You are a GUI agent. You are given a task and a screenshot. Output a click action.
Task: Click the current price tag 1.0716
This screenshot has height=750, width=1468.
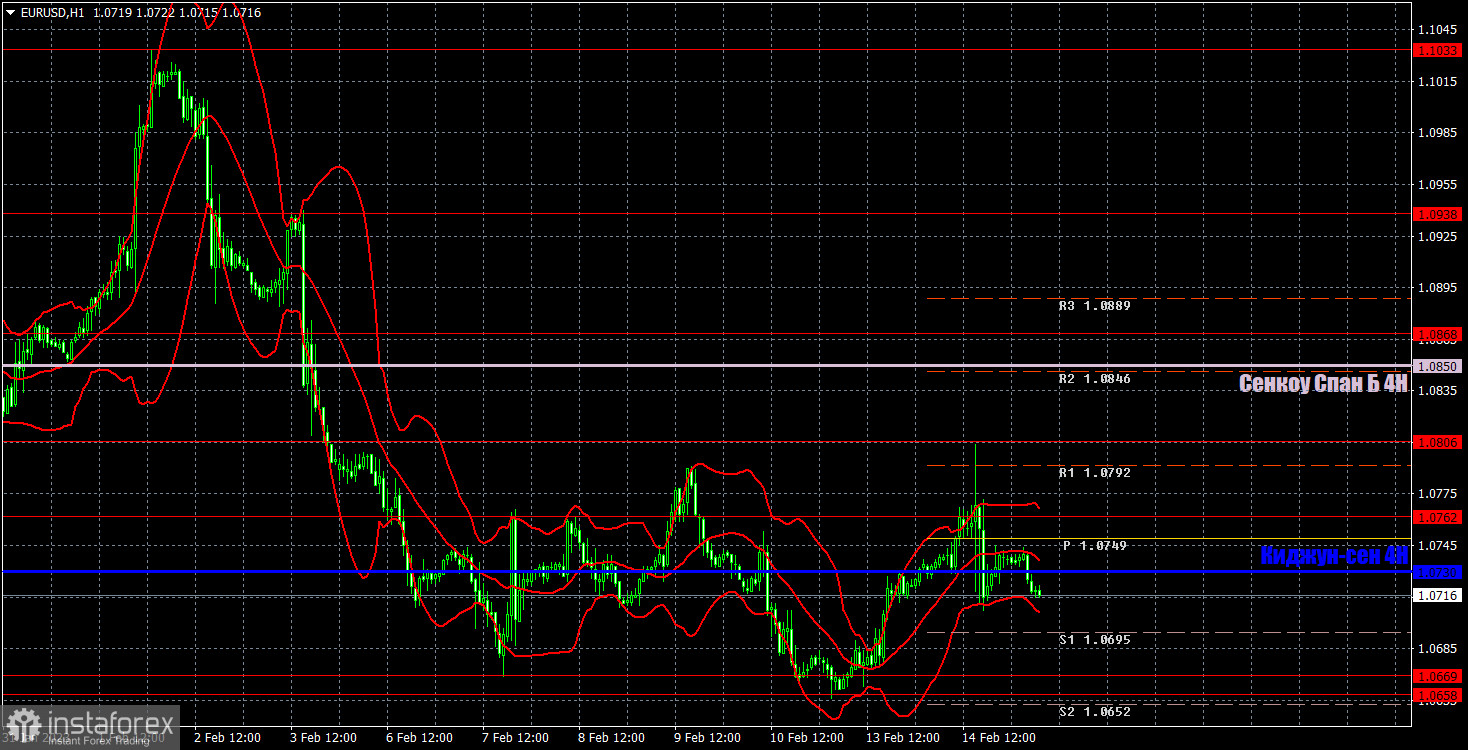coord(1438,596)
